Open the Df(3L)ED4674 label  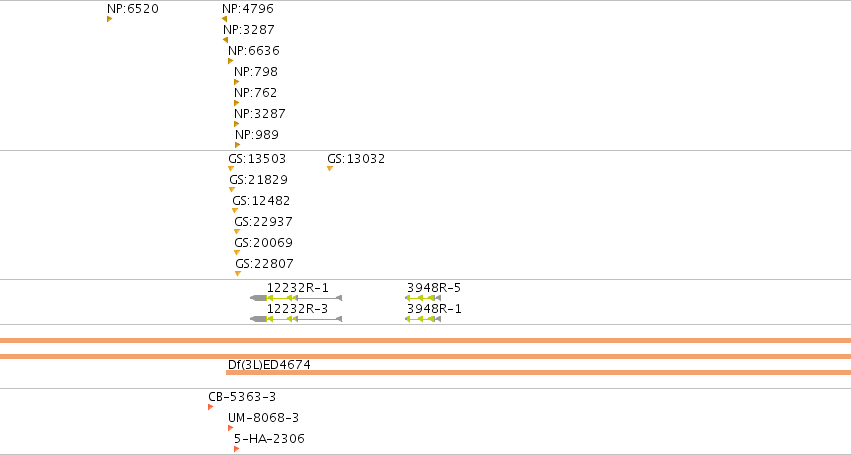(x=269, y=365)
